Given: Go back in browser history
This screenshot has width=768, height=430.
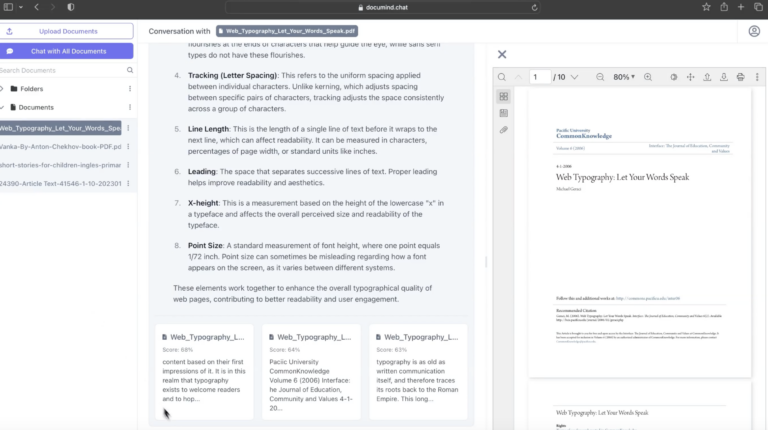Looking at the screenshot, I should click(37, 7).
